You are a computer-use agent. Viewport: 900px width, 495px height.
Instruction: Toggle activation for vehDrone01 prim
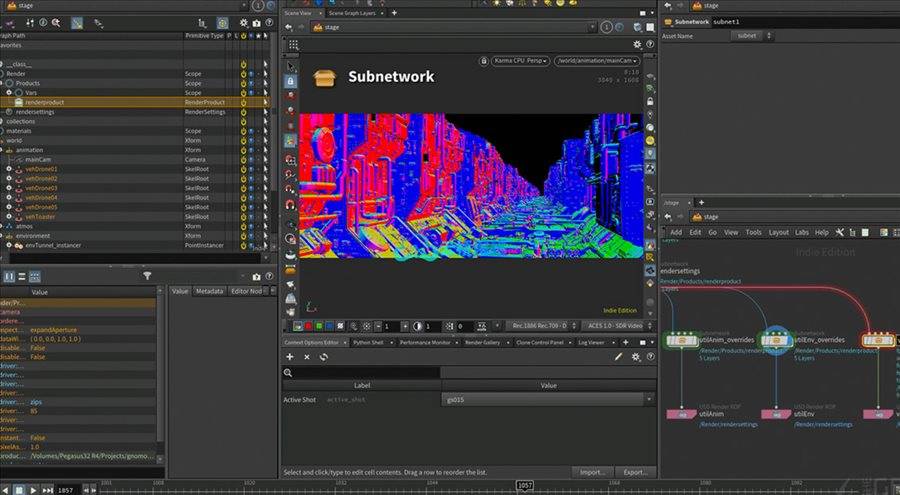243,169
